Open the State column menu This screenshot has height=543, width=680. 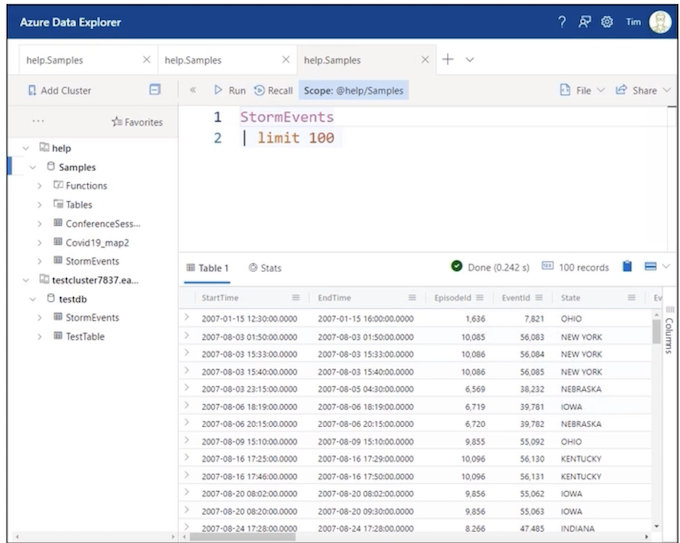631,298
